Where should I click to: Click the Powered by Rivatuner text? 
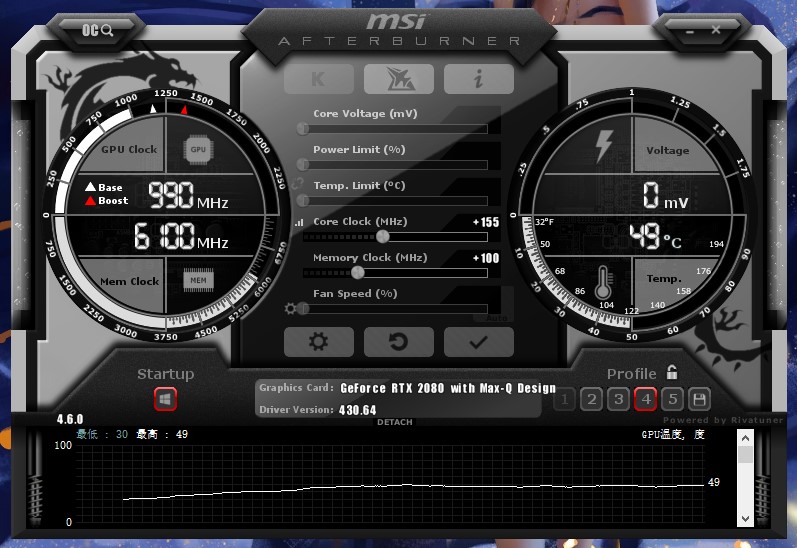(x=723, y=420)
